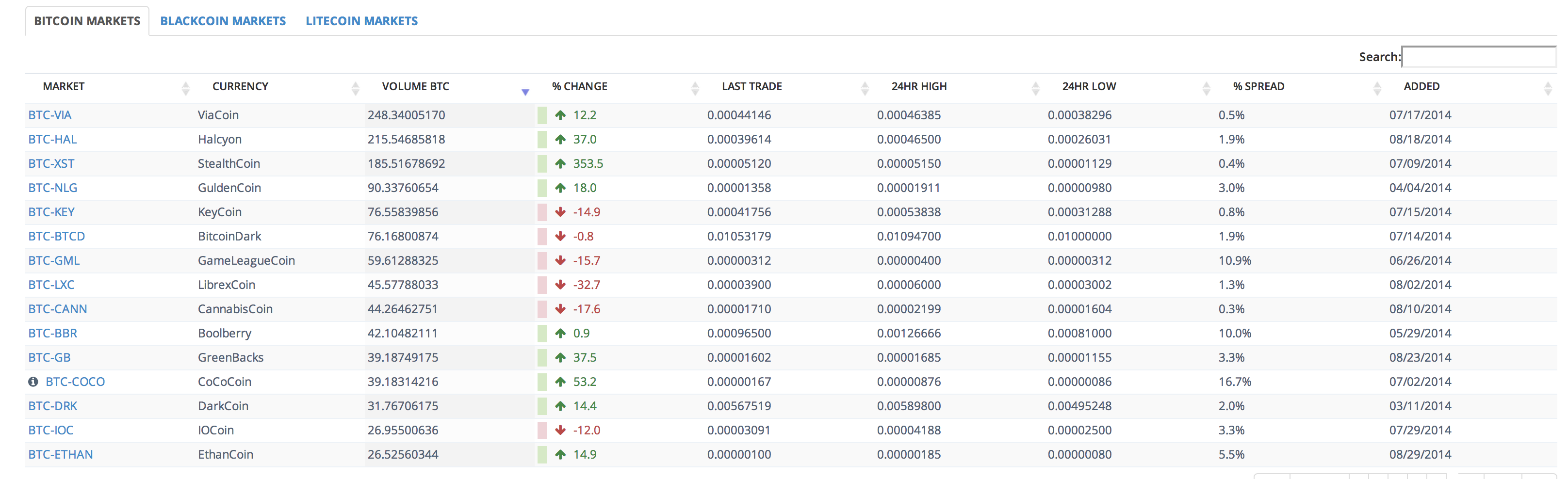1568x479 pixels.
Task: Open the BTC-HAL market link
Action: [52, 139]
